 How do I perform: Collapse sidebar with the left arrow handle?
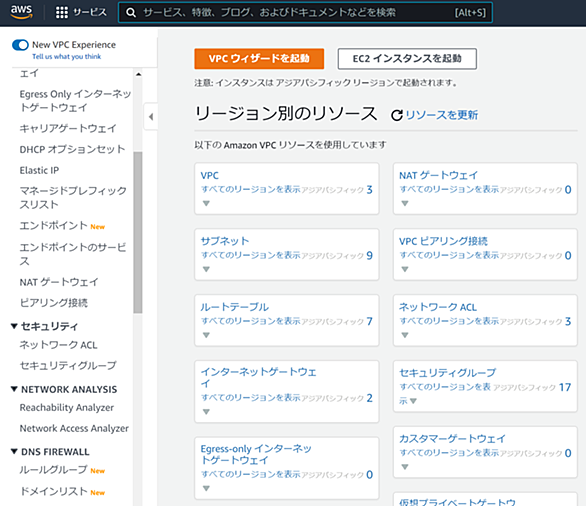coord(151,117)
